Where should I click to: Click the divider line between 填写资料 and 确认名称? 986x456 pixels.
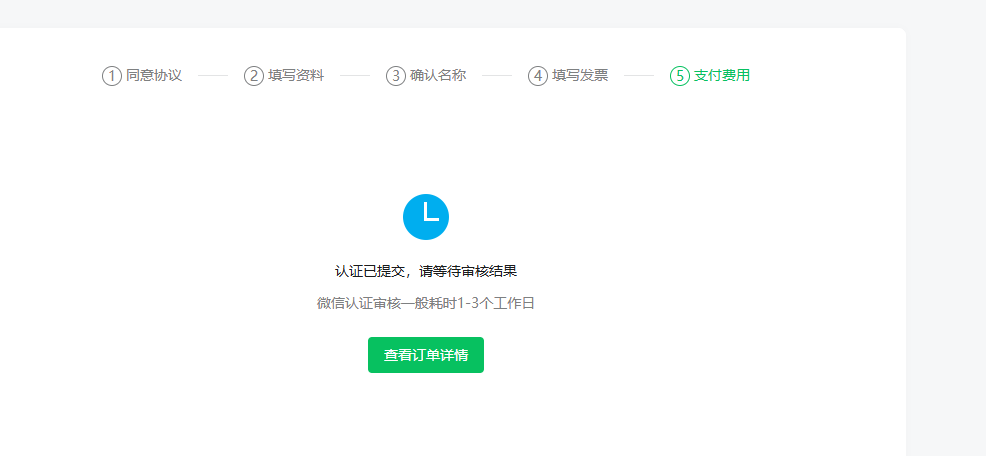[x=355, y=76]
